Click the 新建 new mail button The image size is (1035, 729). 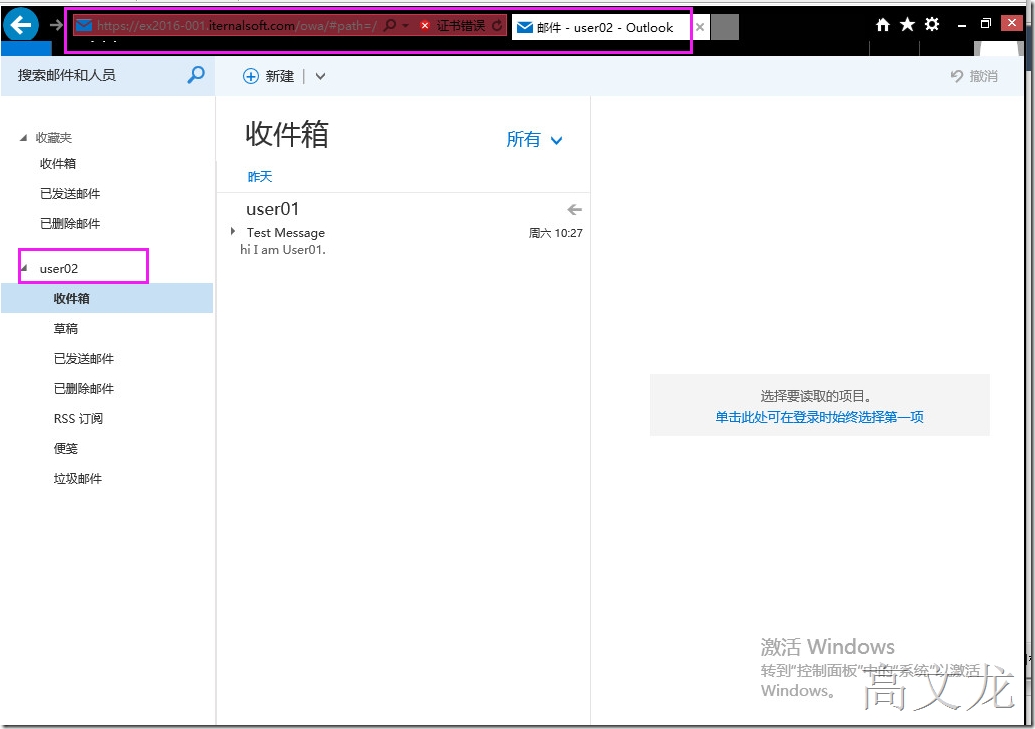coord(269,76)
